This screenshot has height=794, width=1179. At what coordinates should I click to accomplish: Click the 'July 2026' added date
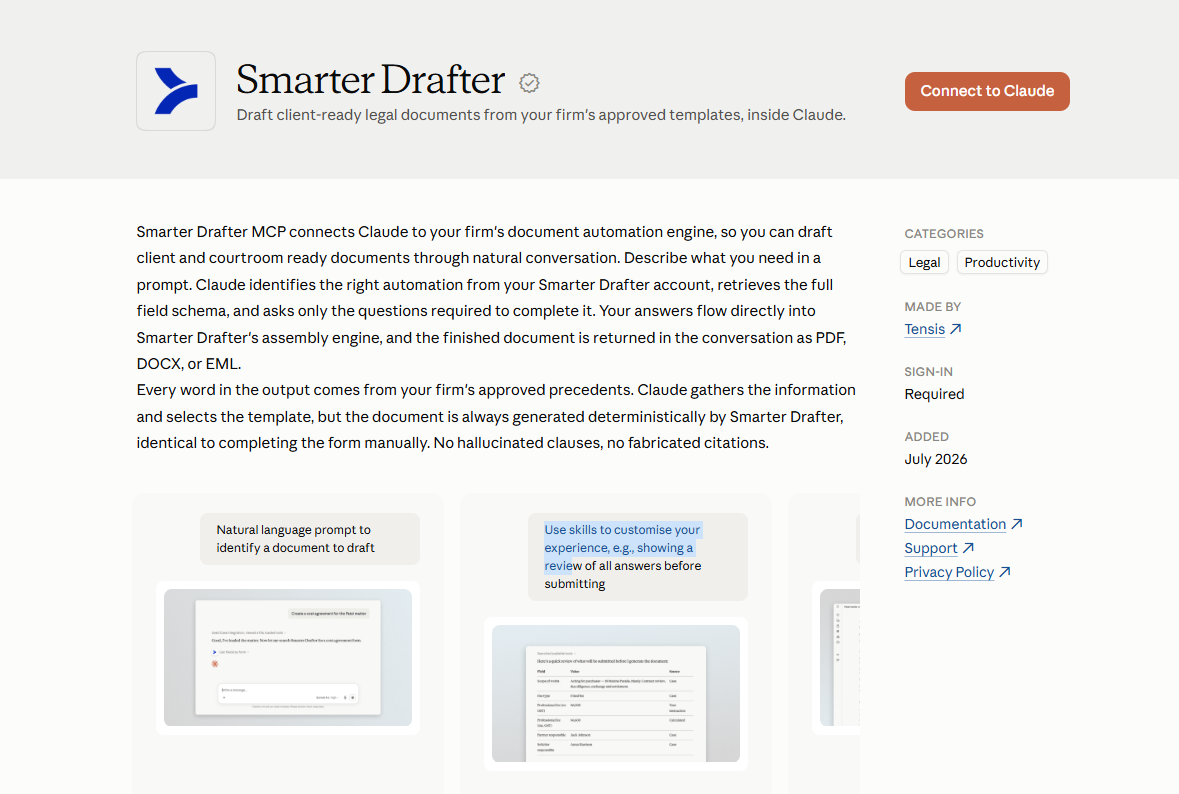935,459
